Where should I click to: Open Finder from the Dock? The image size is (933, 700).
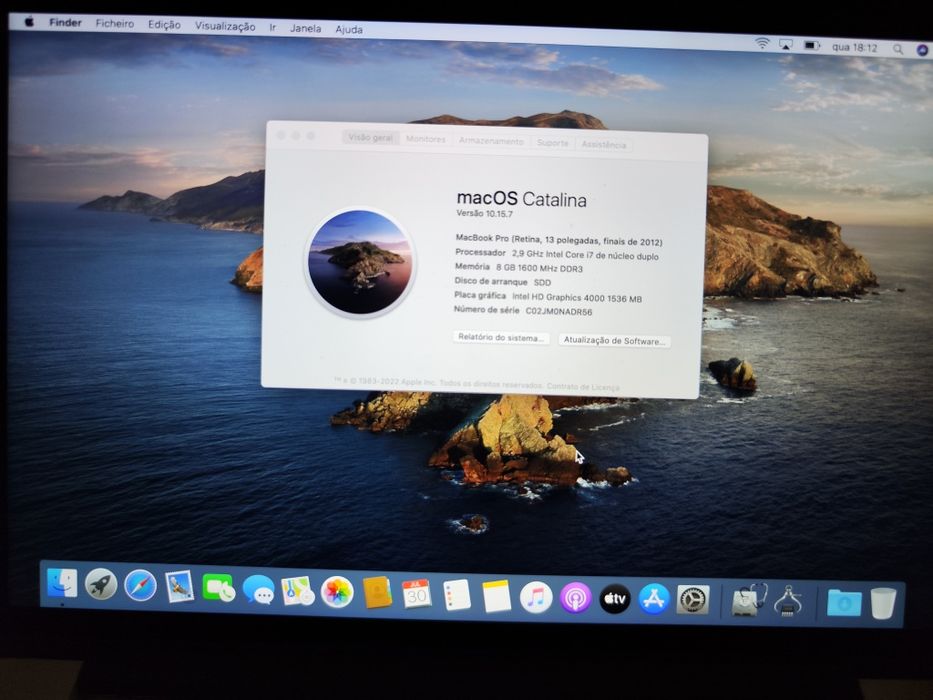click(x=62, y=583)
